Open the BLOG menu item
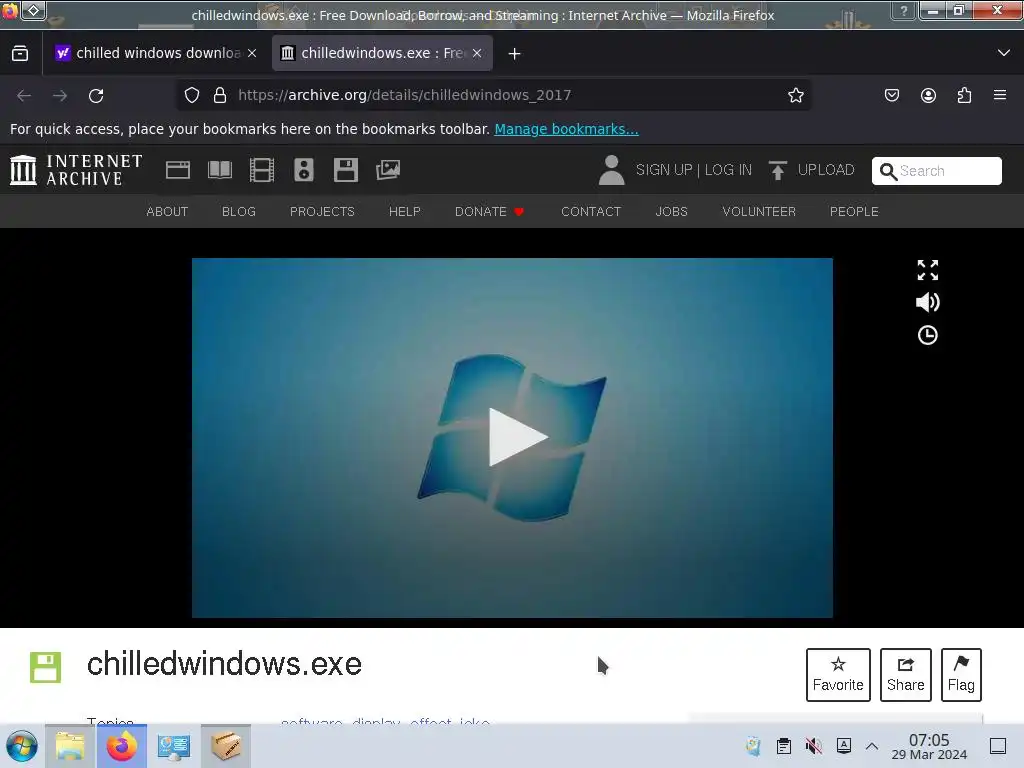Screen dimensions: 1024x768 [239, 212]
